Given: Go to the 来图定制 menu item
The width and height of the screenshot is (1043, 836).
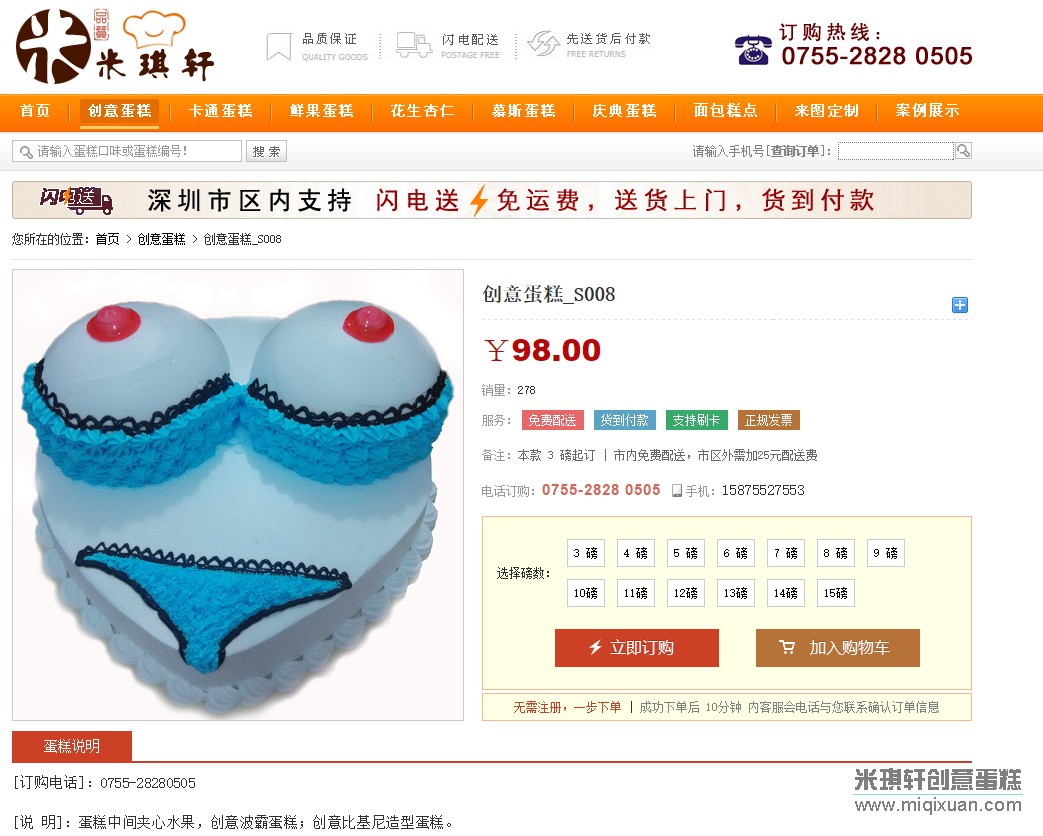Looking at the screenshot, I should [827, 111].
